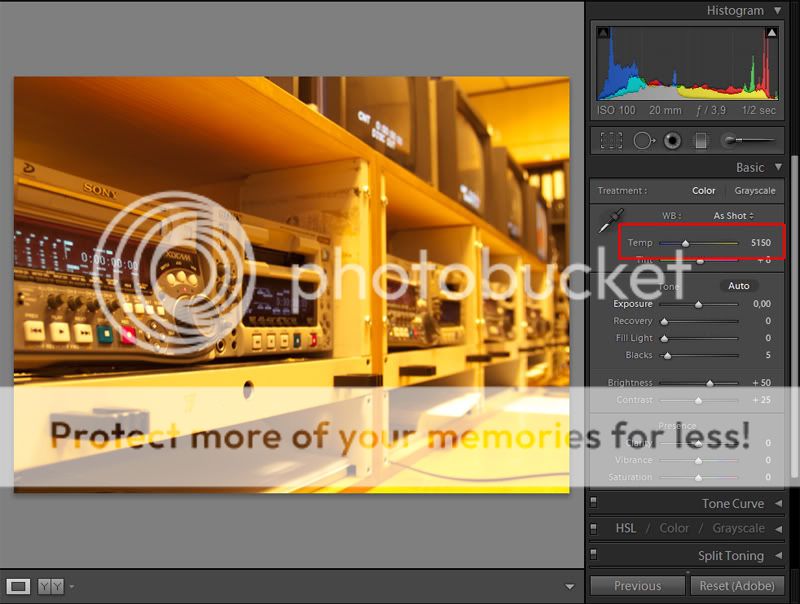Collapse the Histogram panel
The height and width of the screenshot is (604, 800).
(778, 10)
